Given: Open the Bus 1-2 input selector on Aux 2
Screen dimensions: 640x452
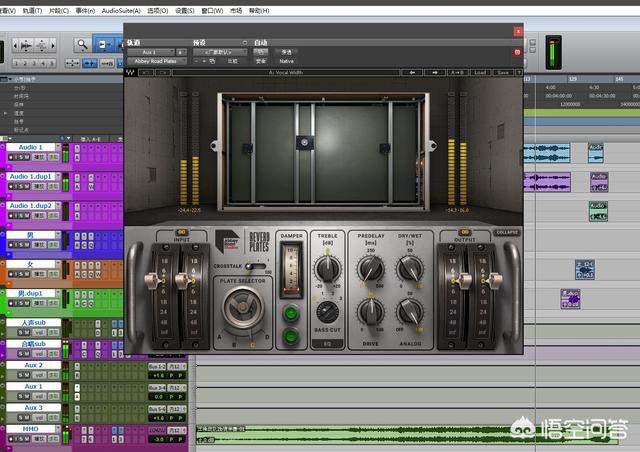Looking at the screenshot, I should coord(157,367).
